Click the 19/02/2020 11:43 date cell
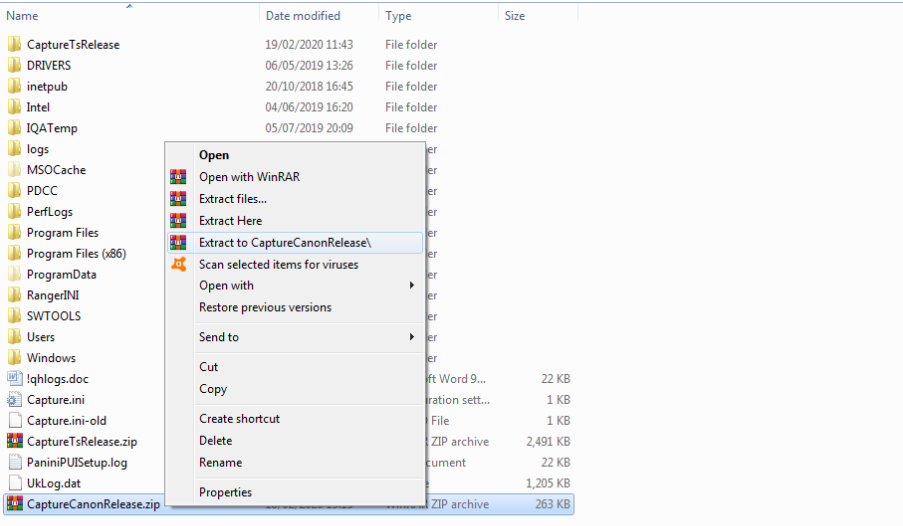Viewport: 903px width, 526px height. (x=309, y=44)
